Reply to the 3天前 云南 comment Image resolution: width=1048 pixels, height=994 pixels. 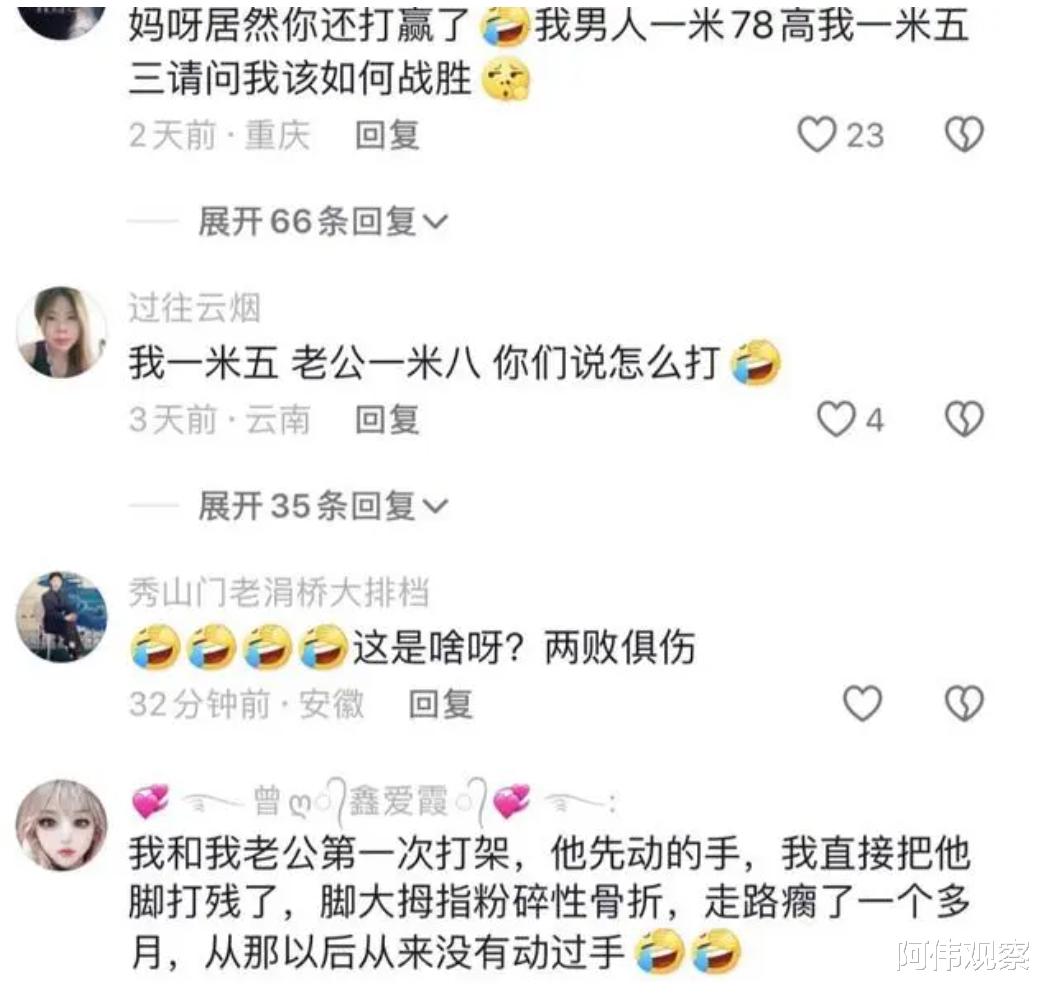point(387,420)
